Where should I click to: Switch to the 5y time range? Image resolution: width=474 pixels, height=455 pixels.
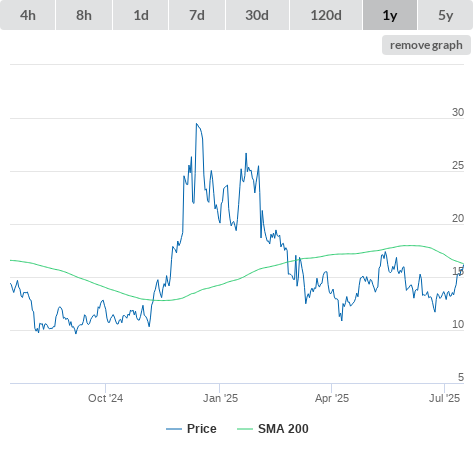pos(445,15)
